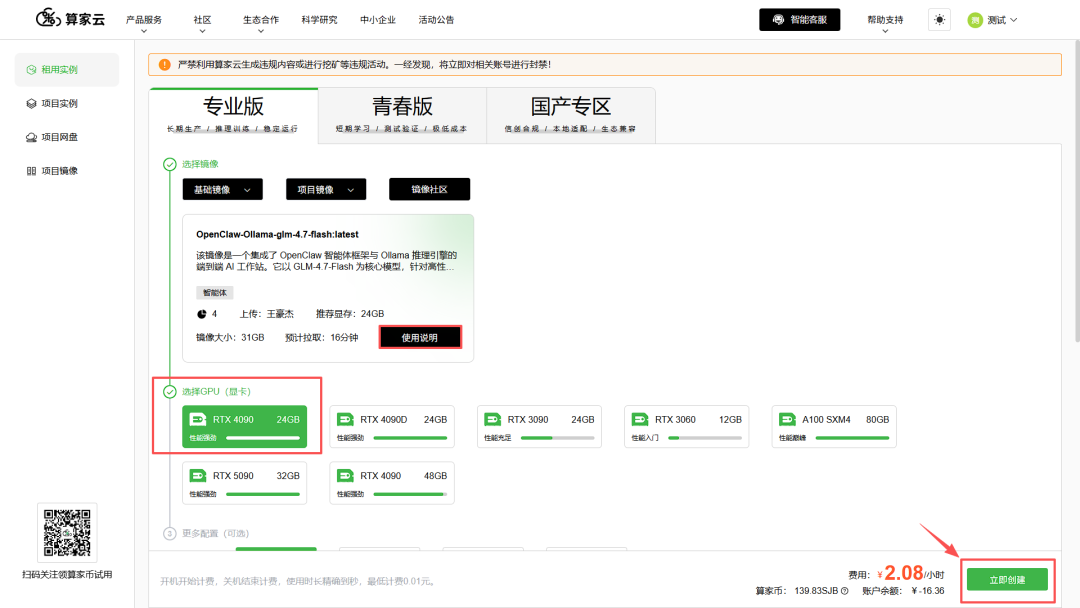Open the 项目镜像 dropdown button
Screen dimensions: 1080x608
point(326,189)
